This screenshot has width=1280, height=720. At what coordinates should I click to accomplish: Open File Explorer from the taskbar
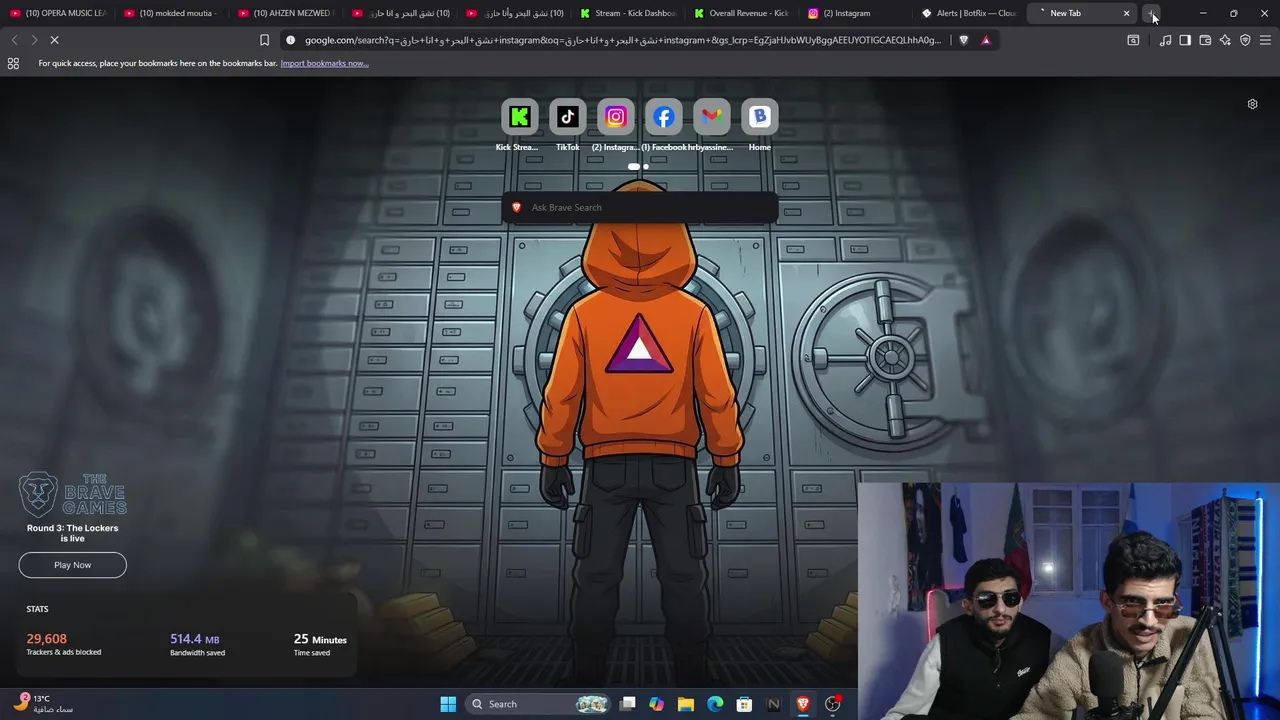pyautogui.click(x=686, y=704)
